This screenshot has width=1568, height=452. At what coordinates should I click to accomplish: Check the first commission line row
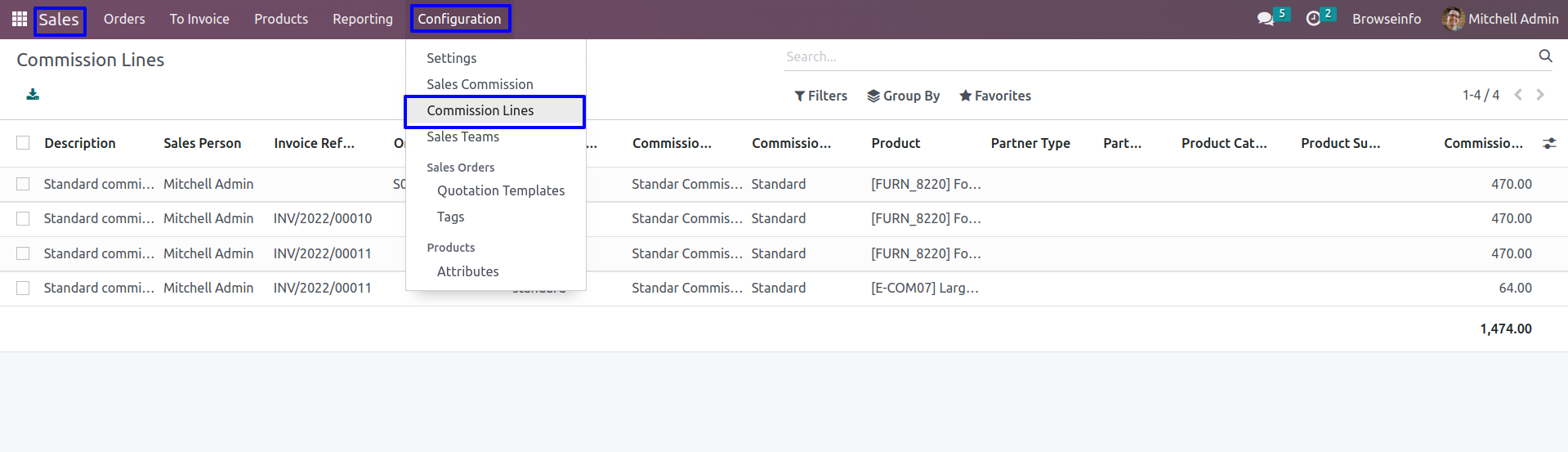point(23,184)
